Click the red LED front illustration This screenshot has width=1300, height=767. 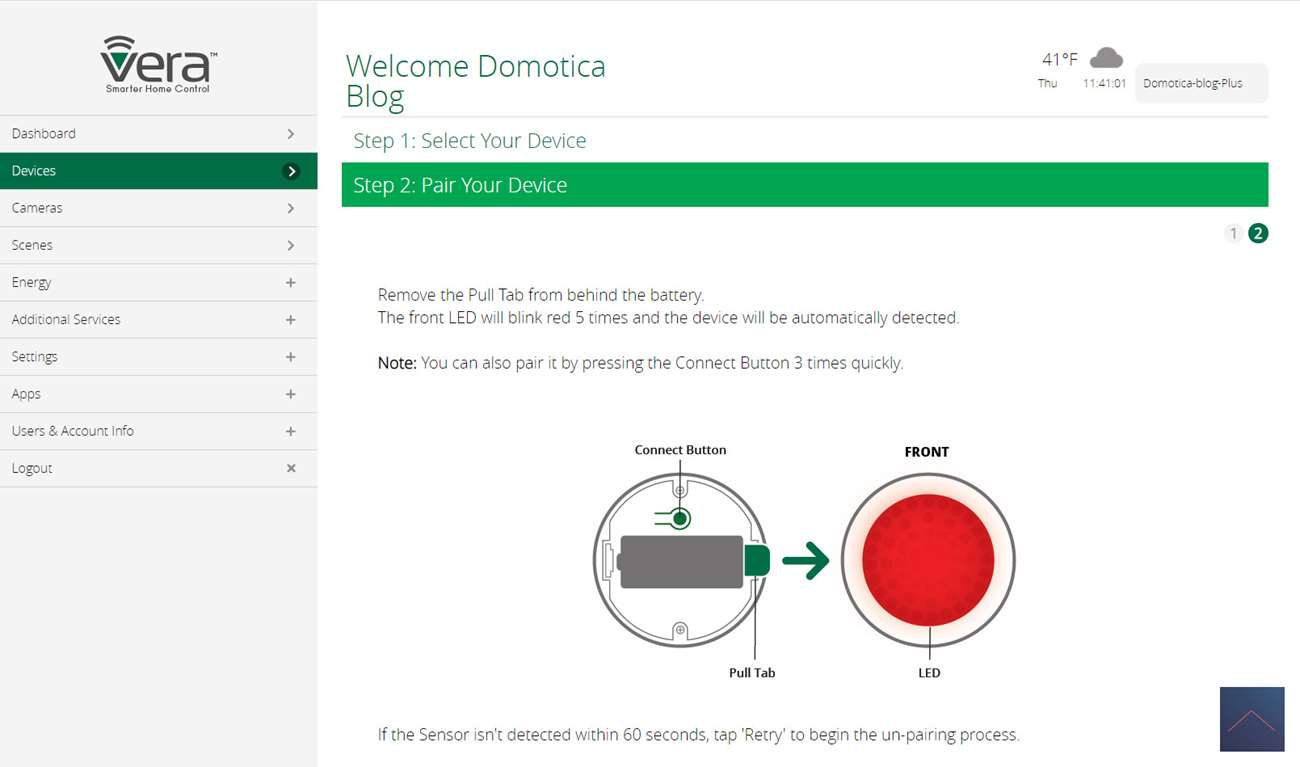click(x=928, y=559)
